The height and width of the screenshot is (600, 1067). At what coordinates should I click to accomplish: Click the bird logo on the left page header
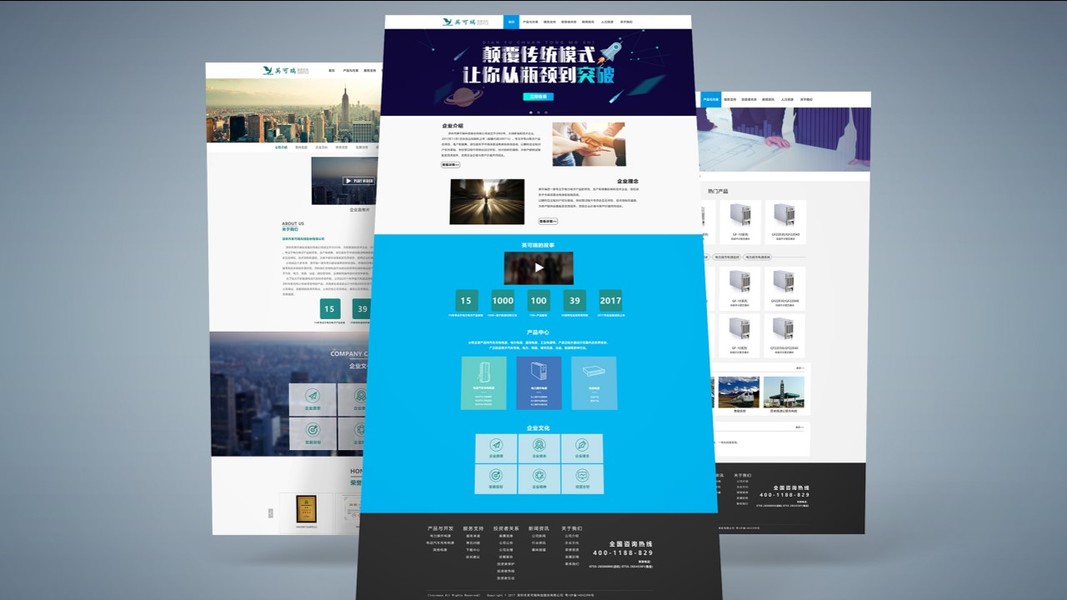pyautogui.click(x=268, y=70)
